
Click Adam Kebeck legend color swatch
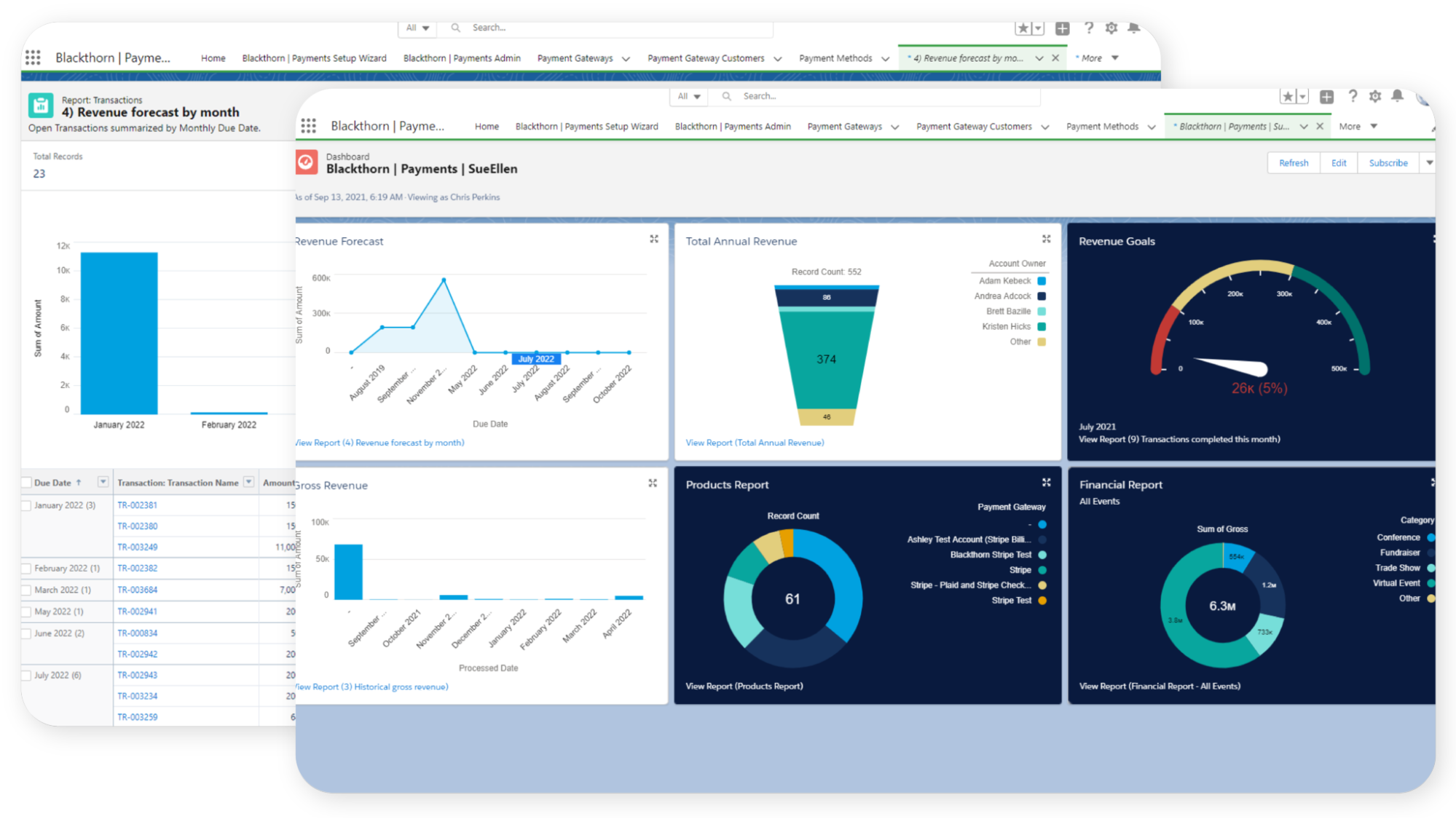click(1042, 281)
